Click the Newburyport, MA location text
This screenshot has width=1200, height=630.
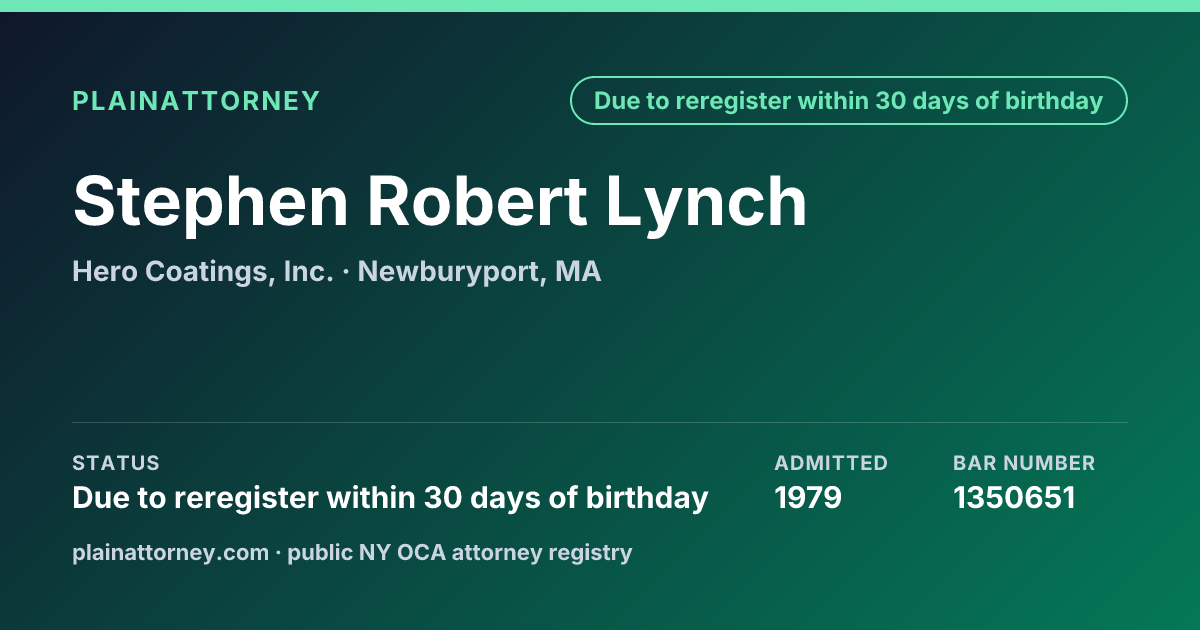tap(479, 272)
